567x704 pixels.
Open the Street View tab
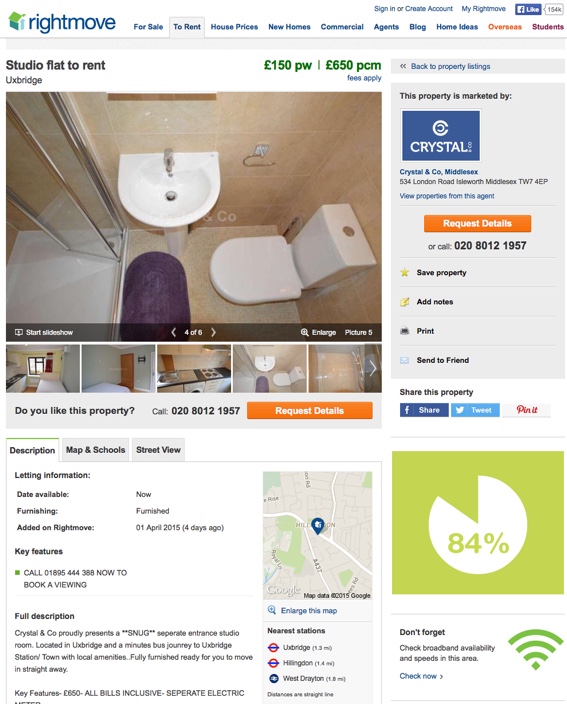[x=158, y=450]
